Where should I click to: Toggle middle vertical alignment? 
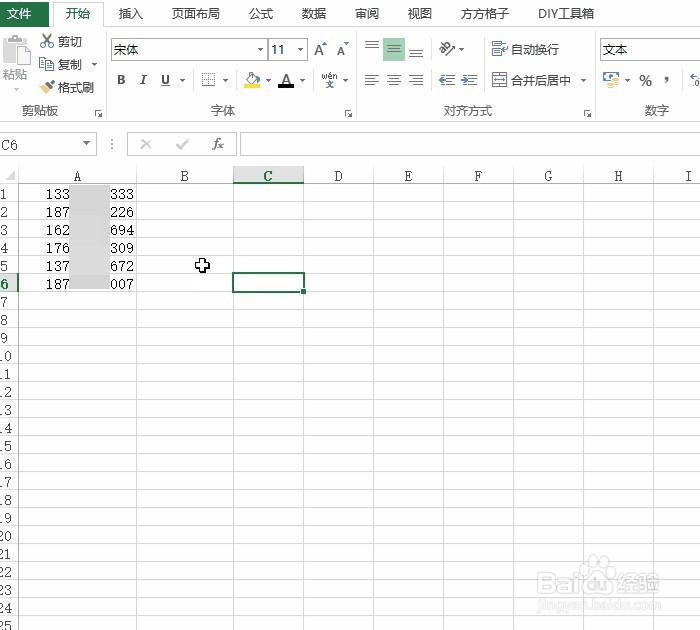click(x=394, y=49)
